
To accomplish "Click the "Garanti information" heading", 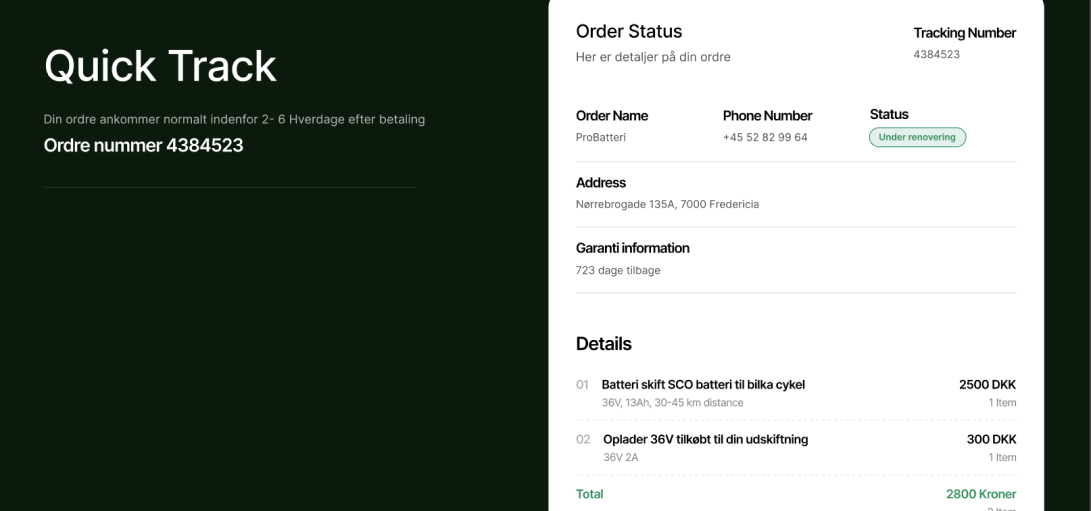I will 632,248.
